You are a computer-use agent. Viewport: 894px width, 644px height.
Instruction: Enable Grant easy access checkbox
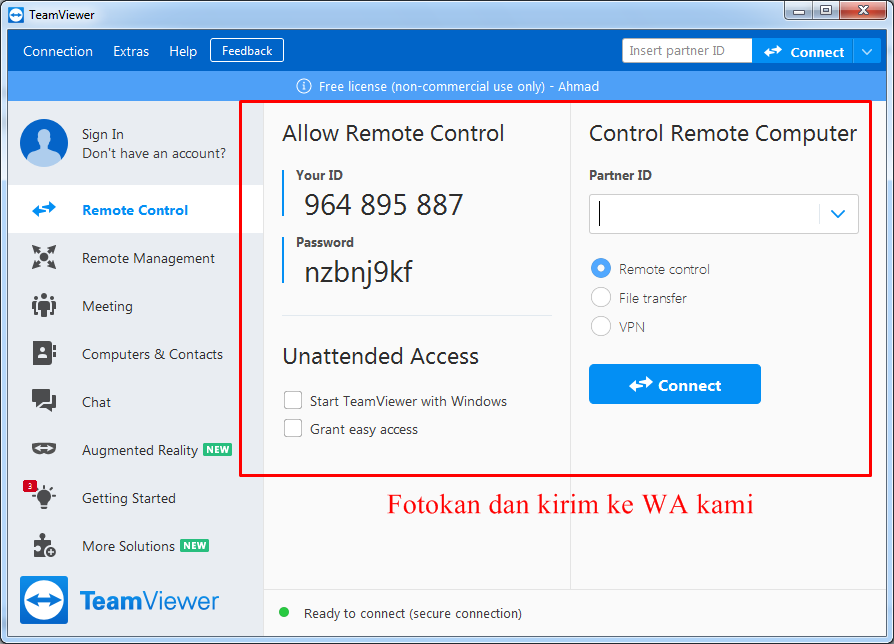tap(293, 428)
